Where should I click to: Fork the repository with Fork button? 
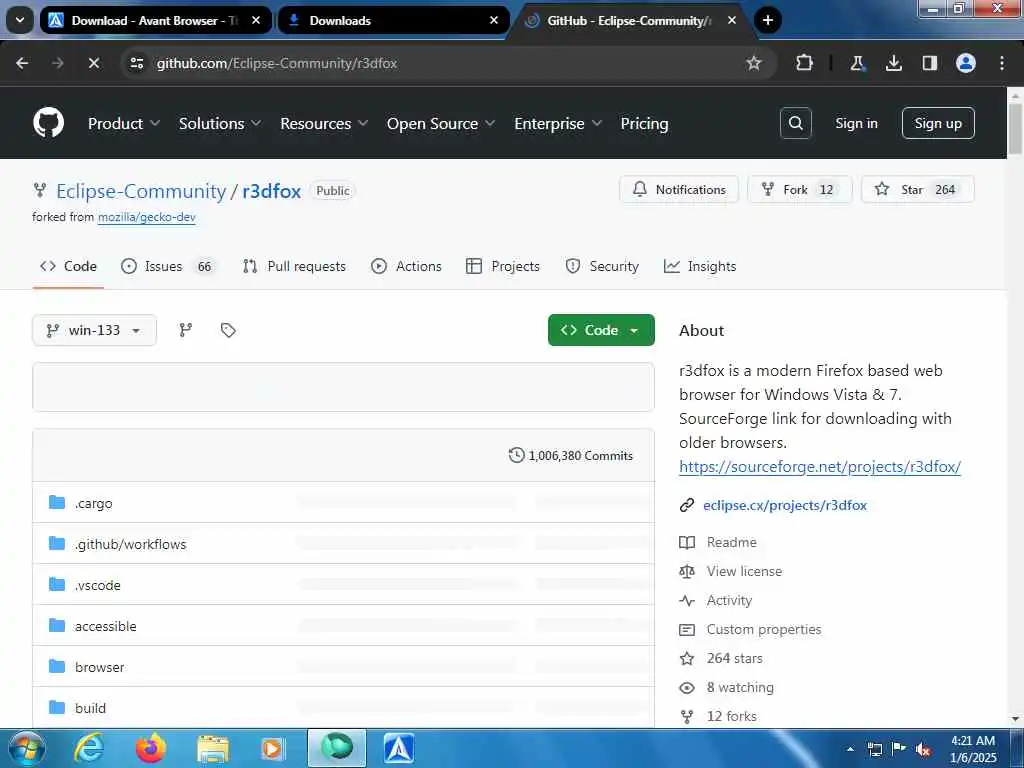(800, 189)
